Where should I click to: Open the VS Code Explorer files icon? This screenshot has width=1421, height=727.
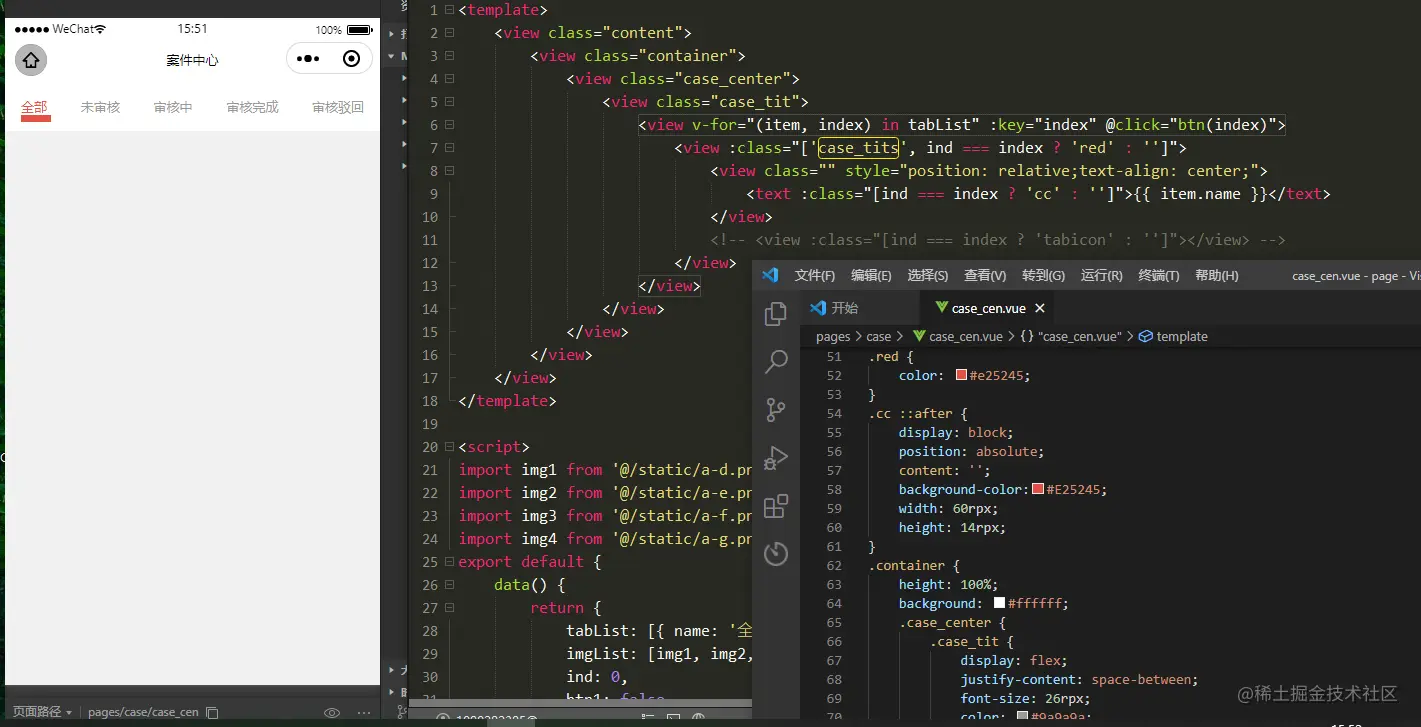coord(776,314)
